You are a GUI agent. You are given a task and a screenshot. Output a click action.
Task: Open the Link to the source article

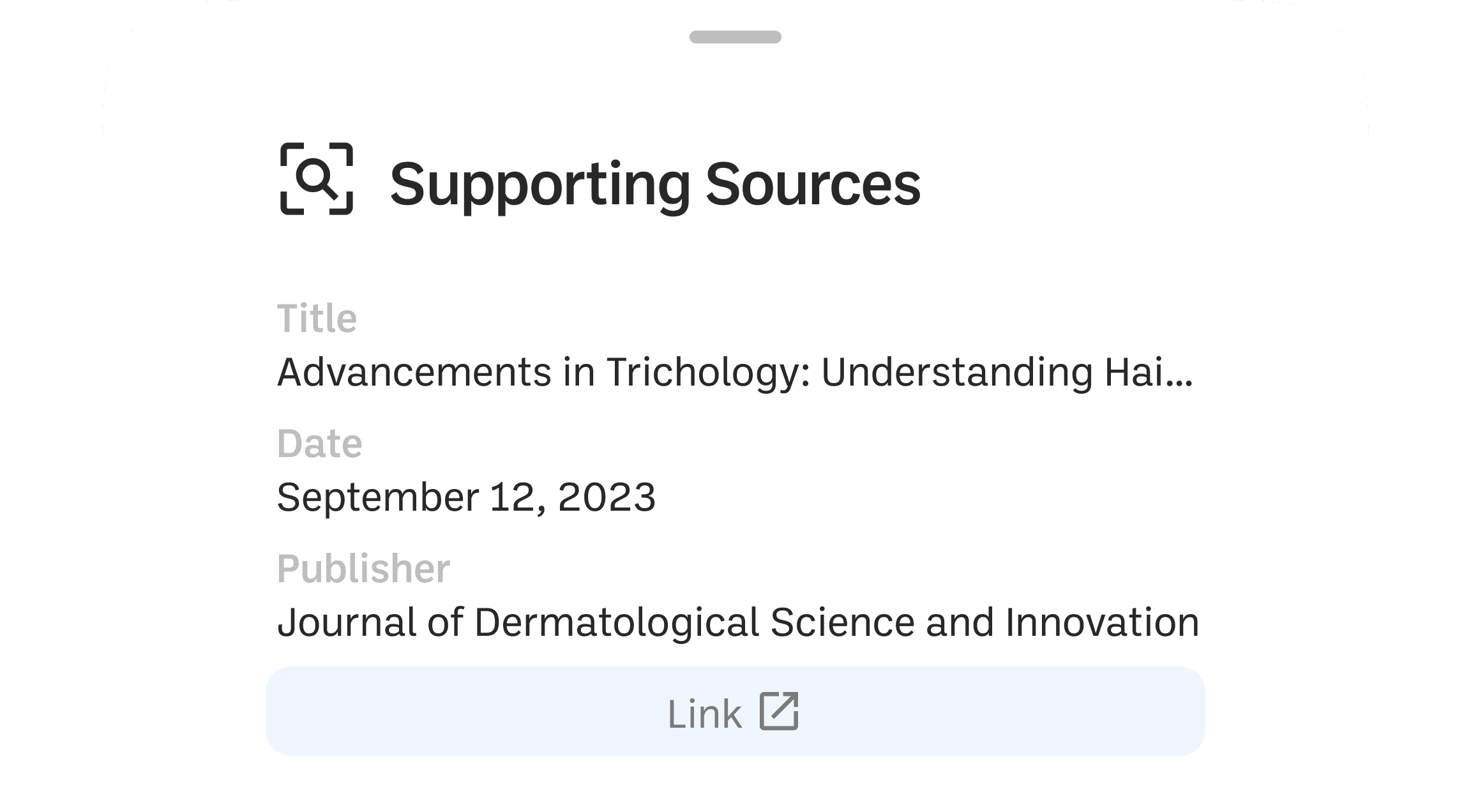tap(734, 712)
